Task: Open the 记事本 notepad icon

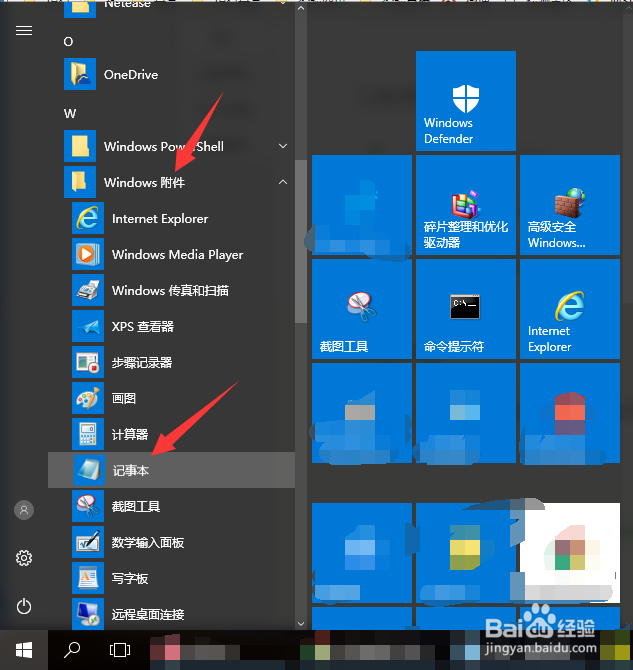Action: coord(89,470)
